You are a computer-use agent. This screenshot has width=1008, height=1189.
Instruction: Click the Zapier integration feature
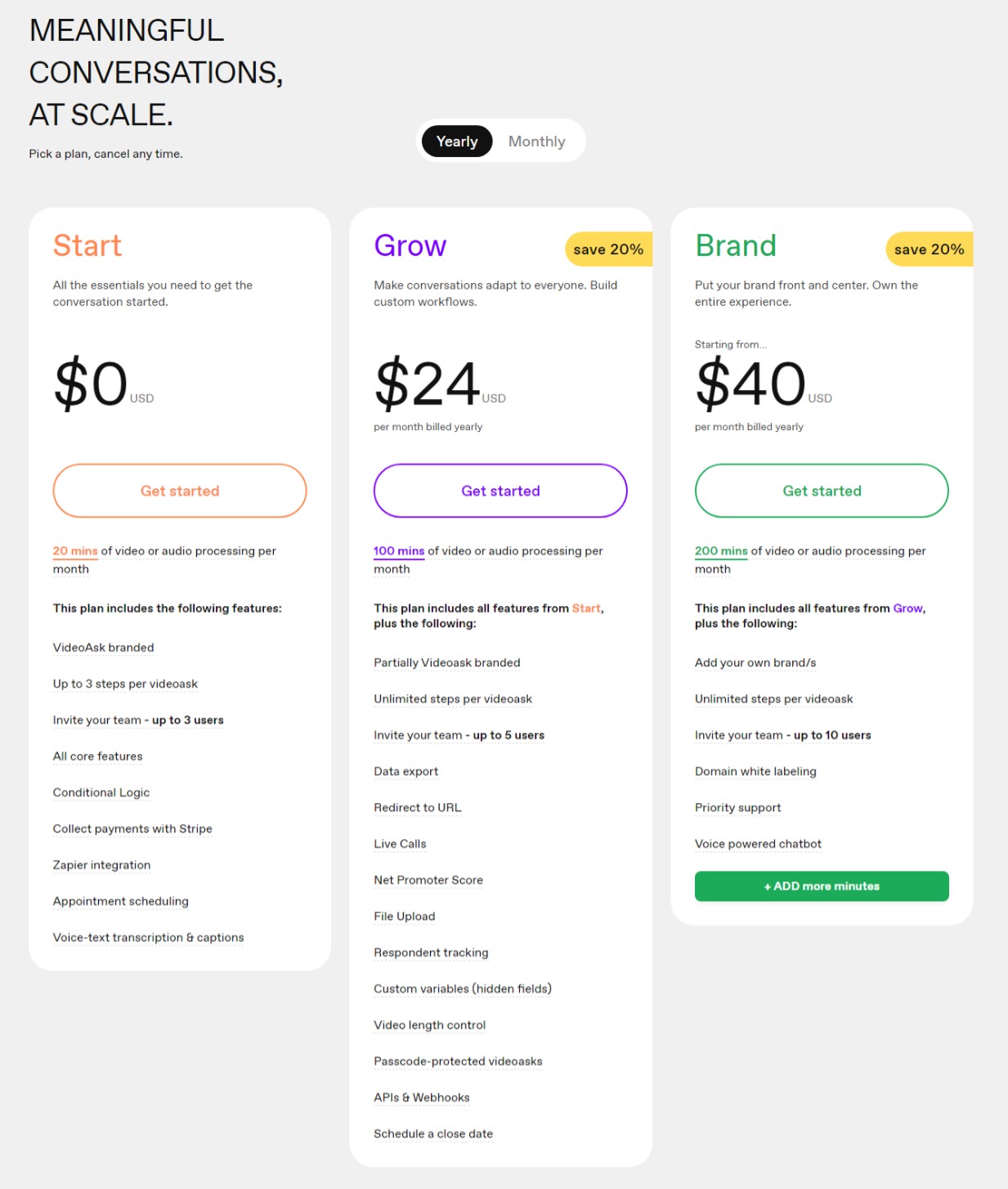tap(101, 865)
